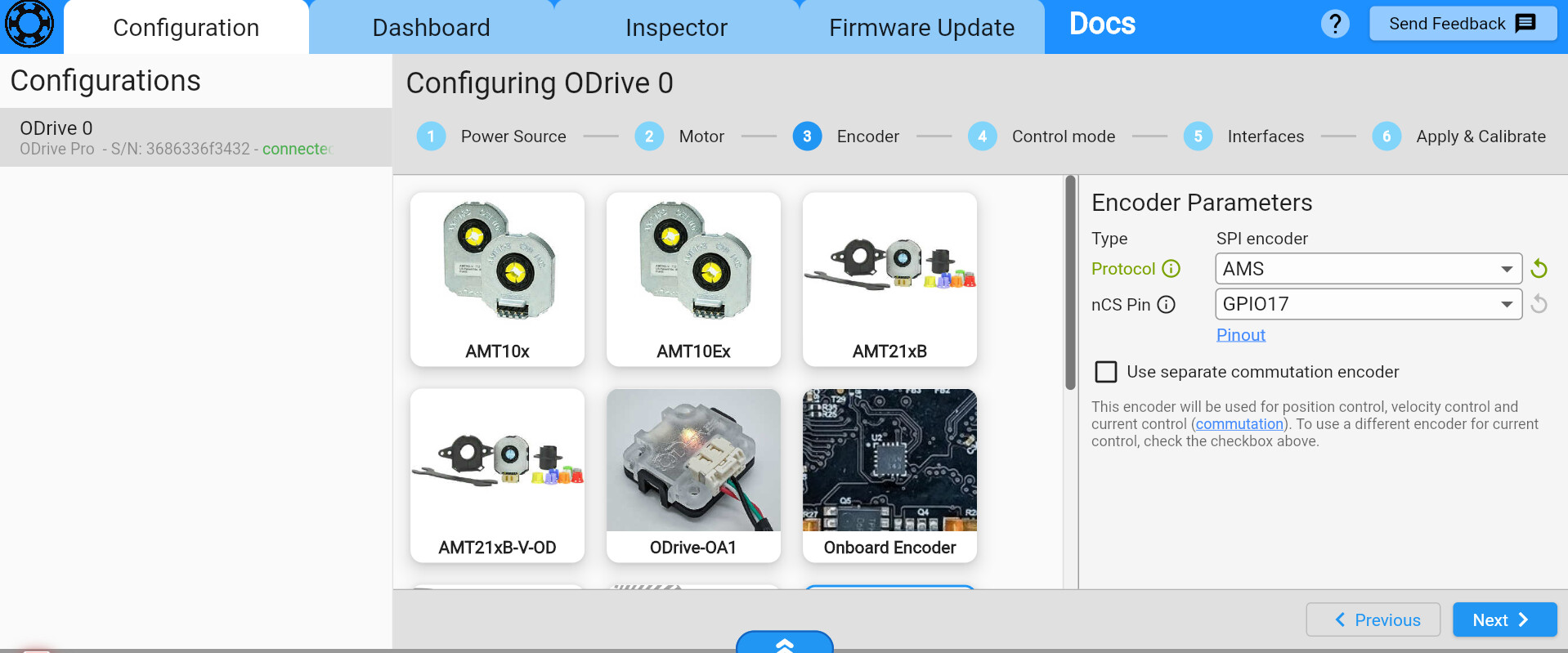The image size is (1568, 653).
Task: Select the AMT10Ex encoder card
Action: 693,280
